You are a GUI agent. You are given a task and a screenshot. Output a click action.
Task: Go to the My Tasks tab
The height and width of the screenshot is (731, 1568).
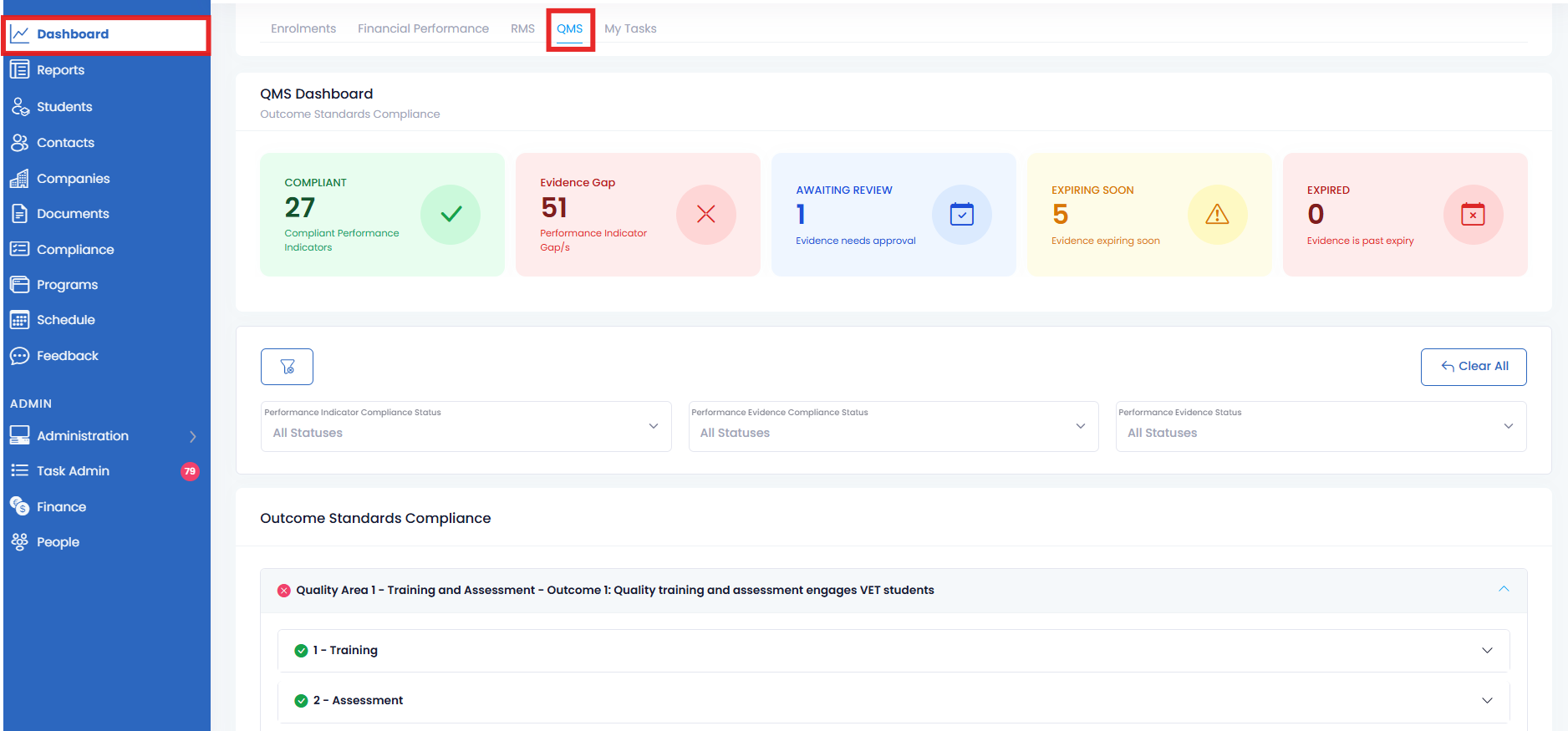(x=630, y=28)
